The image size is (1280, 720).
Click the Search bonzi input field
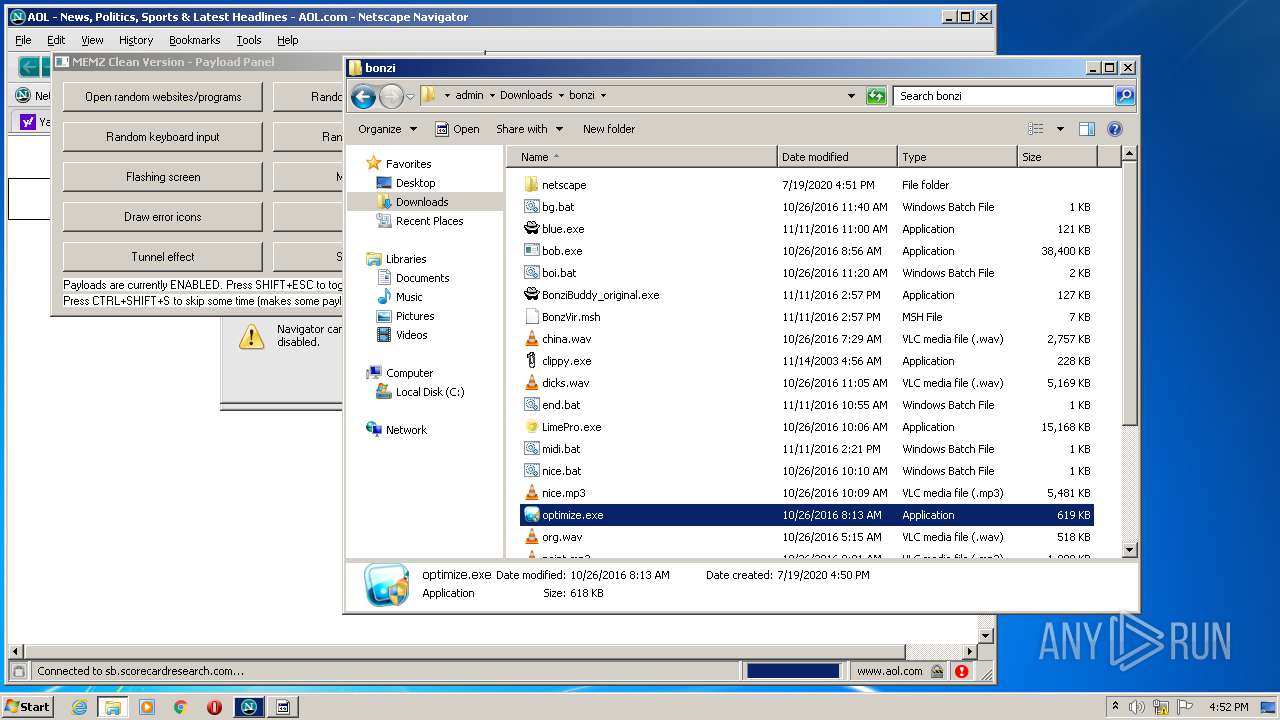(1003, 96)
